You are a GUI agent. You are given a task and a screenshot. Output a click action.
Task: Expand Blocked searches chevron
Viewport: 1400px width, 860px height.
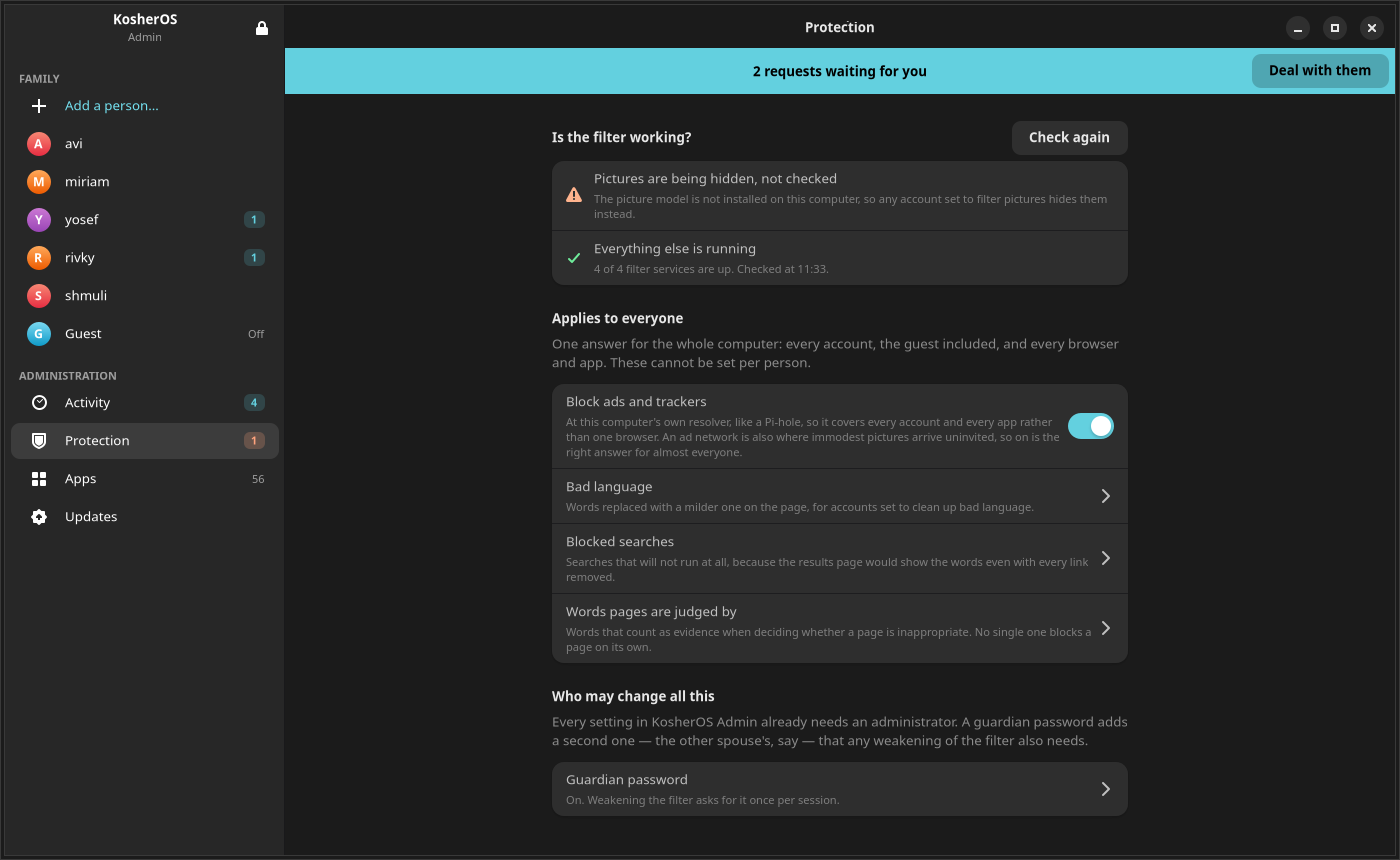point(1105,558)
